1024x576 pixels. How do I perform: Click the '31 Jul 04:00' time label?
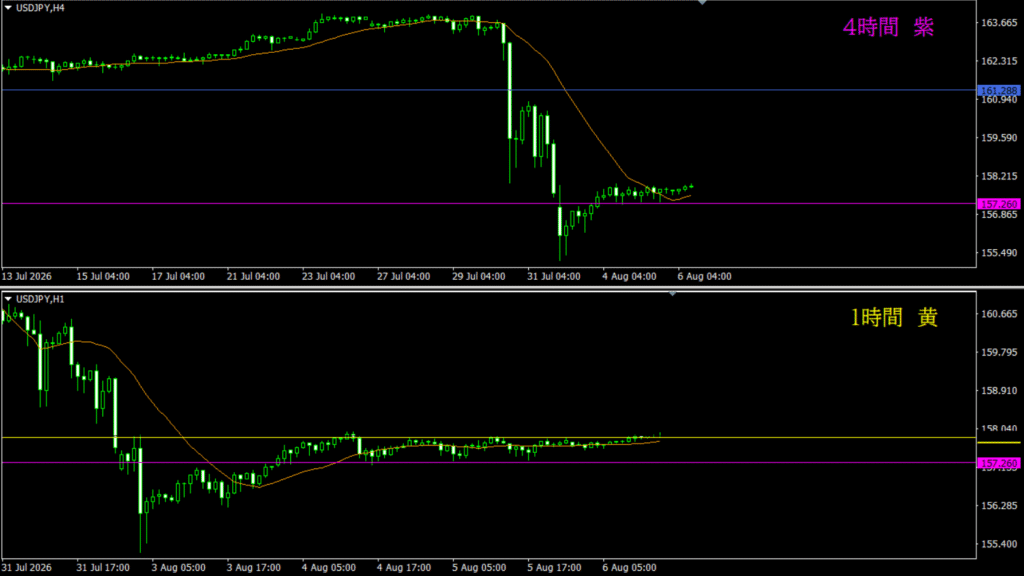pyautogui.click(x=554, y=277)
